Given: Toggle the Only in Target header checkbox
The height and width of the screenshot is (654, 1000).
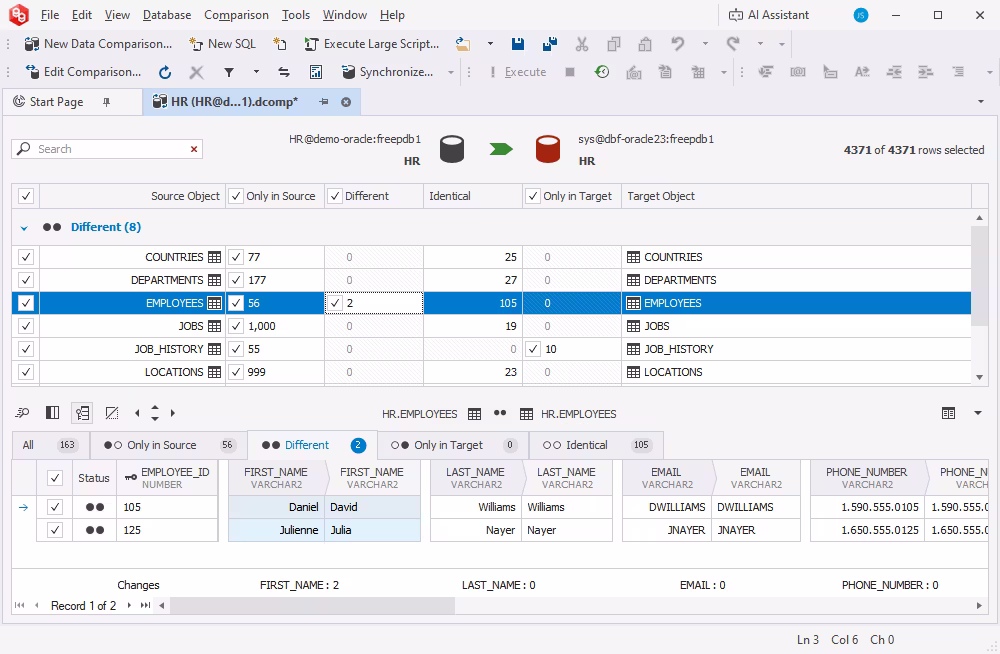Looking at the screenshot, I should pos(533,196).
